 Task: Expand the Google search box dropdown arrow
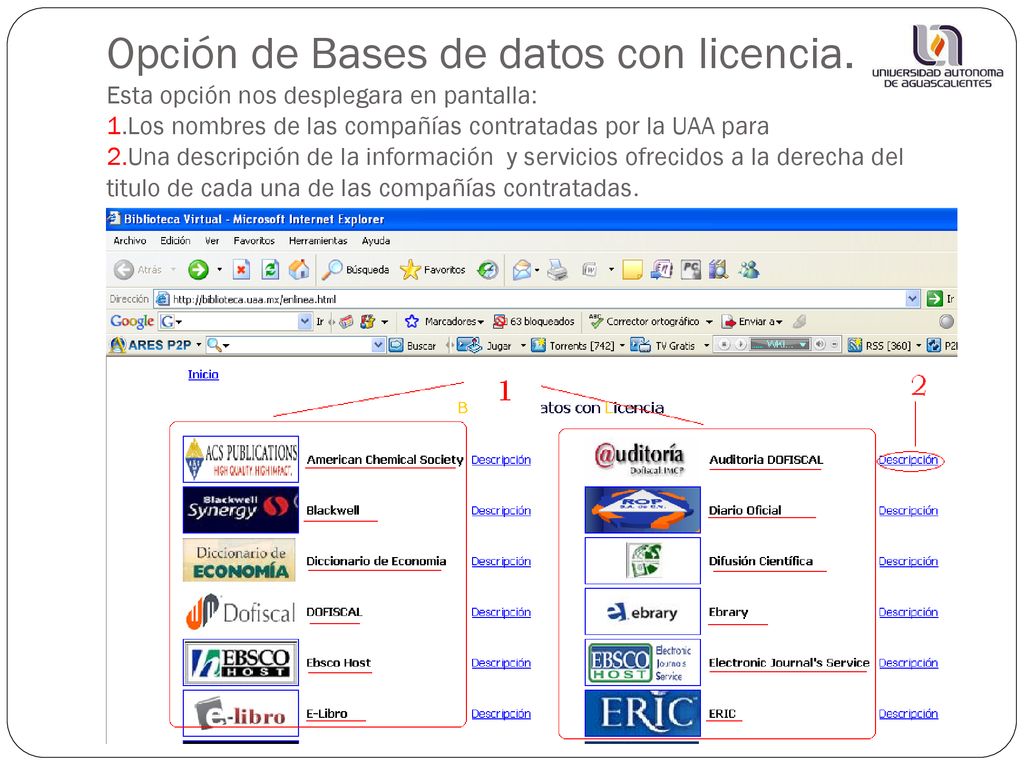pyautogui.click(x=305, y=321)
